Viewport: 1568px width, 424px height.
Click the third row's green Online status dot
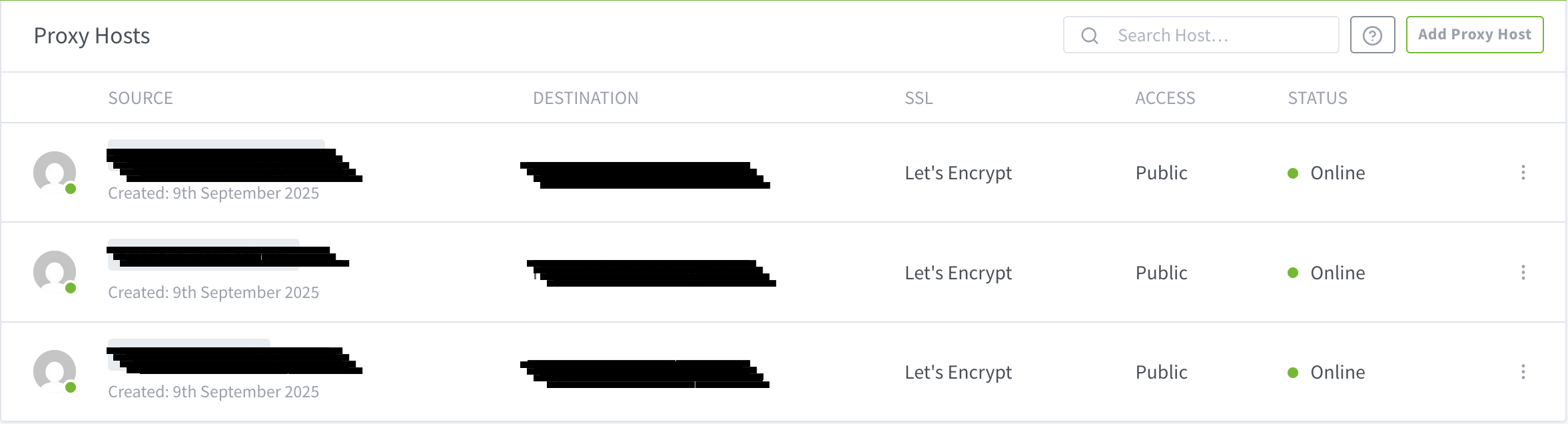(x=1293, y=373)
